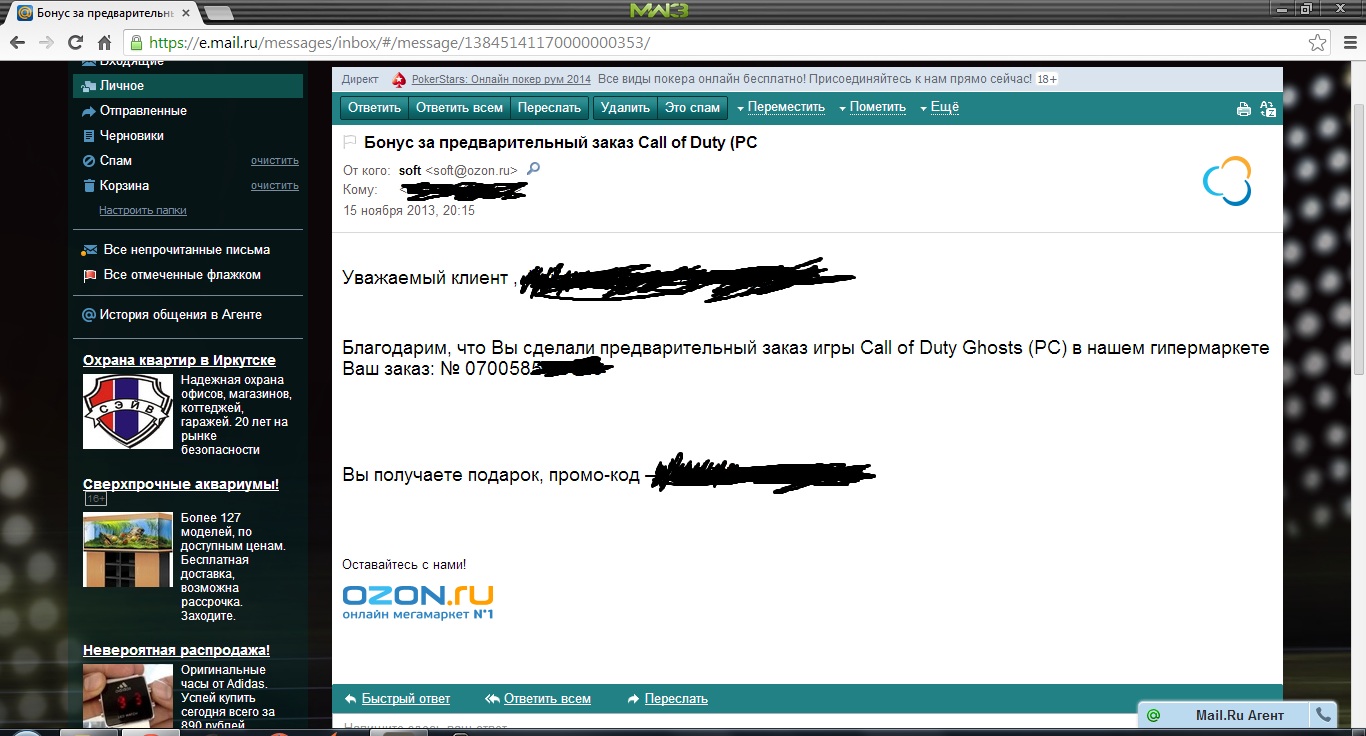Screen dimensions: 1366x736
Task: Click the Директ ad label
Action: (x=360, y=79)
